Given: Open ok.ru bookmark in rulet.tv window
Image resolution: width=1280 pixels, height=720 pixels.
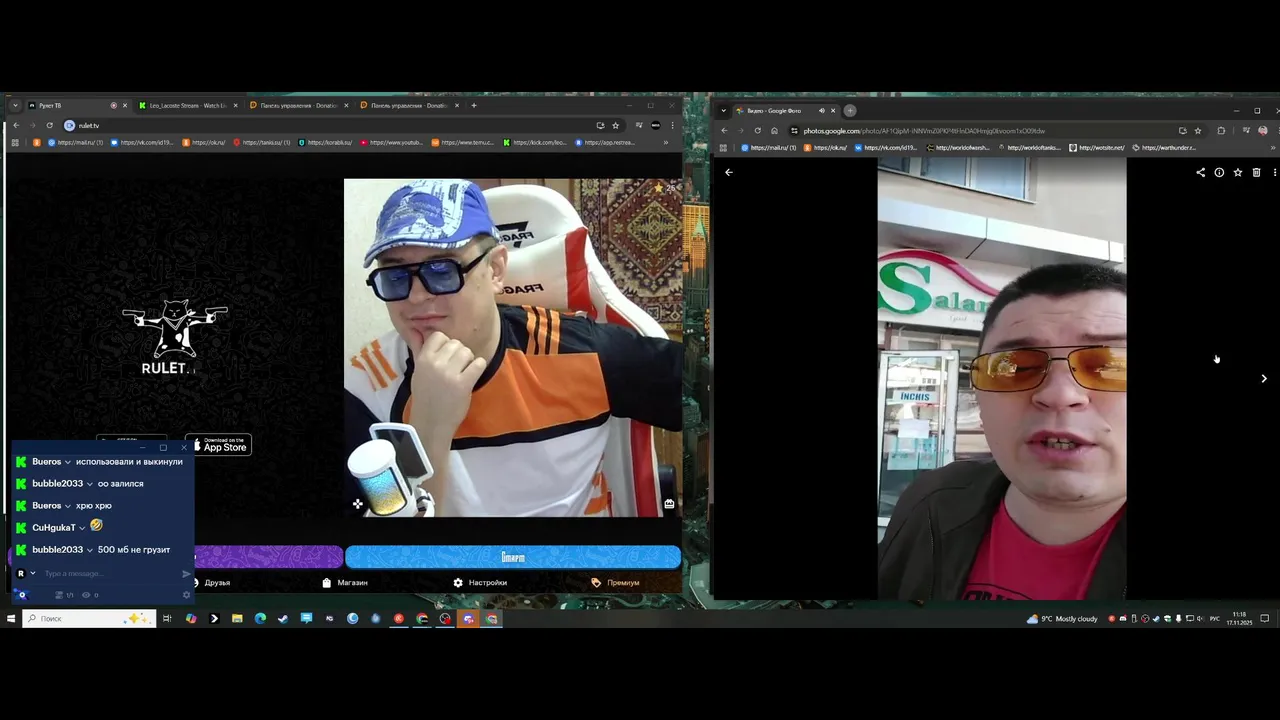Looking at the screenshot, I should (x=205, y=142).
